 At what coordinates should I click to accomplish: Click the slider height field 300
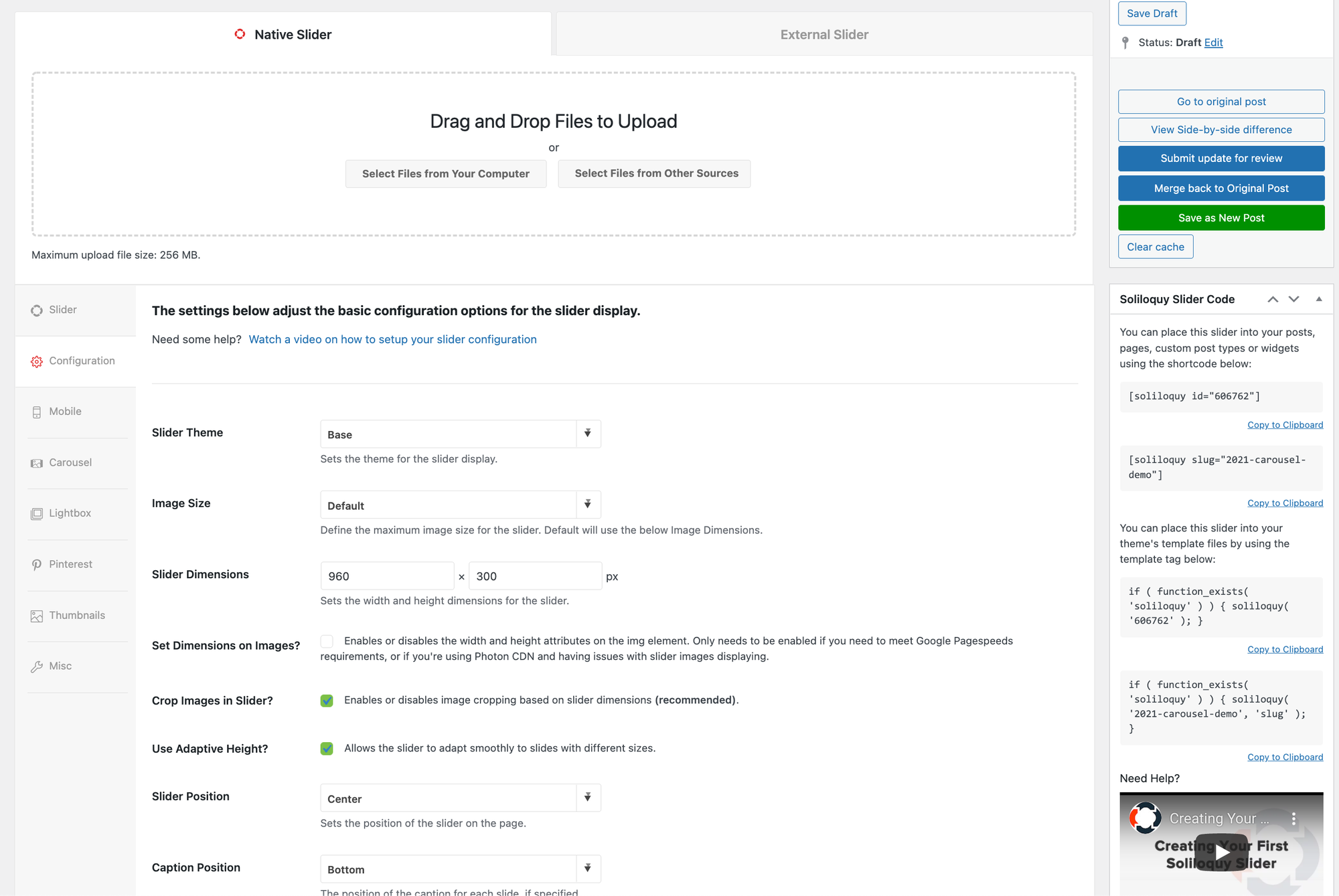tap(535, 576)
